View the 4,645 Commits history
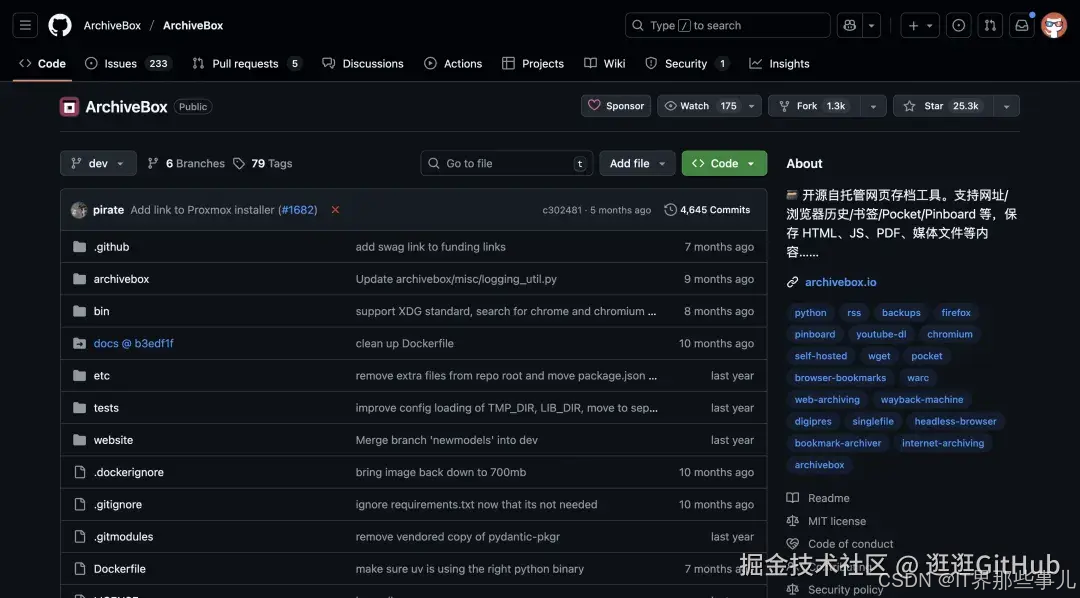Viewport: 1080px width, 598px height. pyautogui.click(x=707, y=209)
